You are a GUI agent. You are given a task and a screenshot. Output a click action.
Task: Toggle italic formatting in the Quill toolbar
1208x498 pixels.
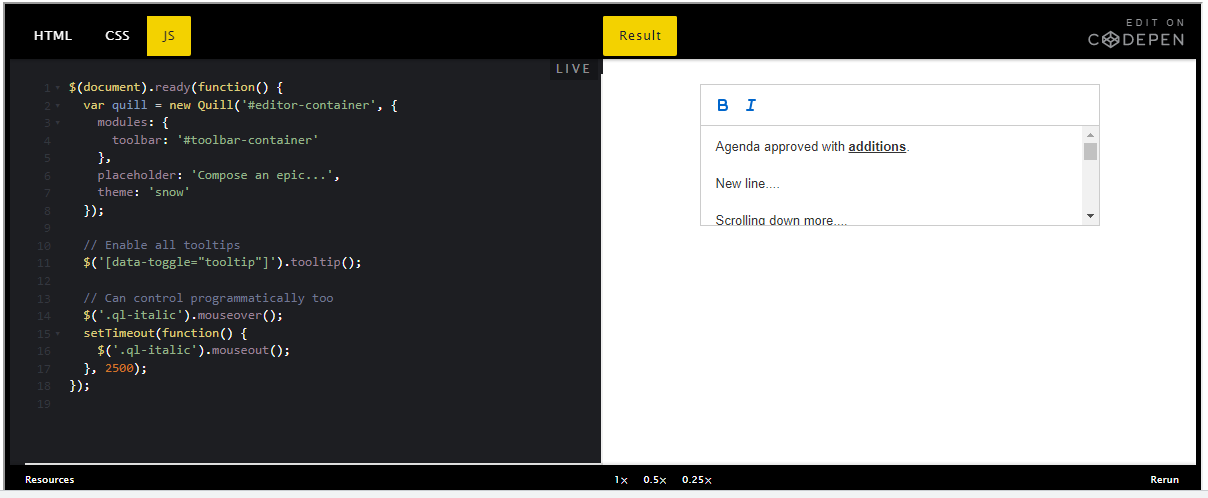751,105
